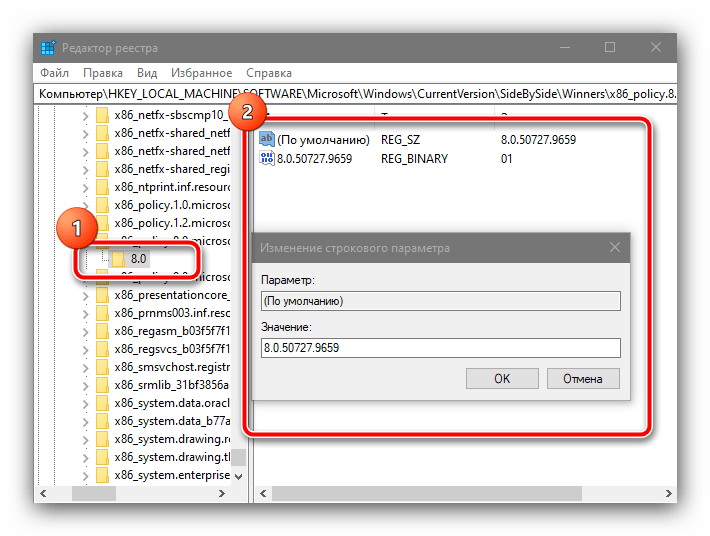The width and height of the screenshot is (710, 536).
Task: Expand the x86_prnms003.inf.resc key
Action: point(86,314)
